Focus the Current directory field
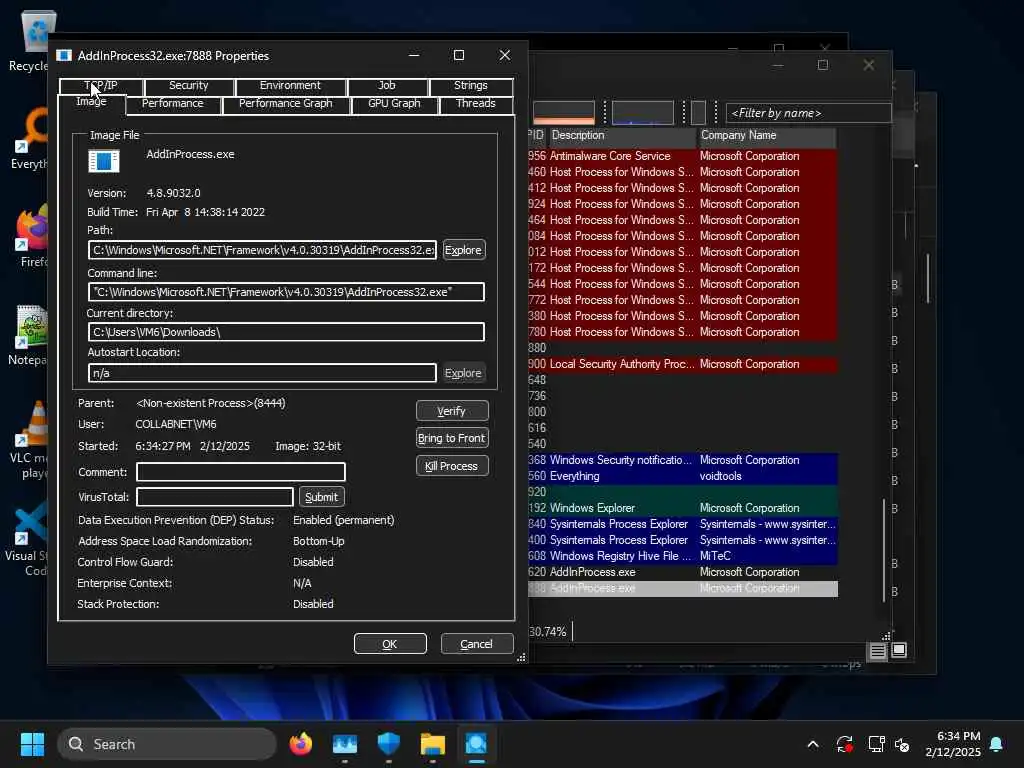Viewport: 1024px width, 768px height. tap(286, 332)
